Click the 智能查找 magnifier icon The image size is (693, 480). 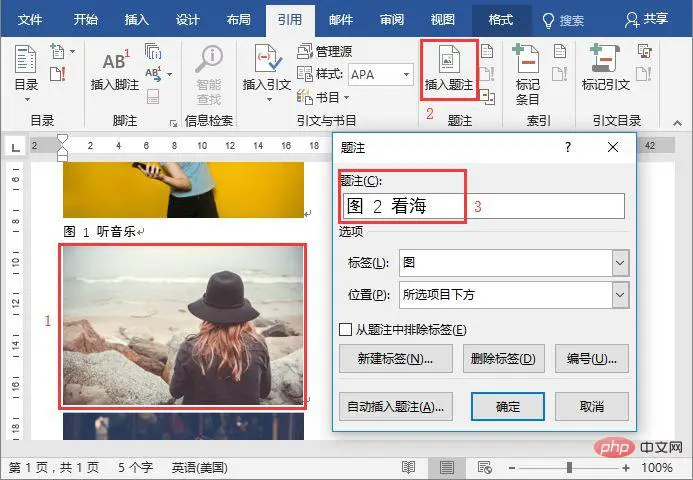tap(209, 74)
